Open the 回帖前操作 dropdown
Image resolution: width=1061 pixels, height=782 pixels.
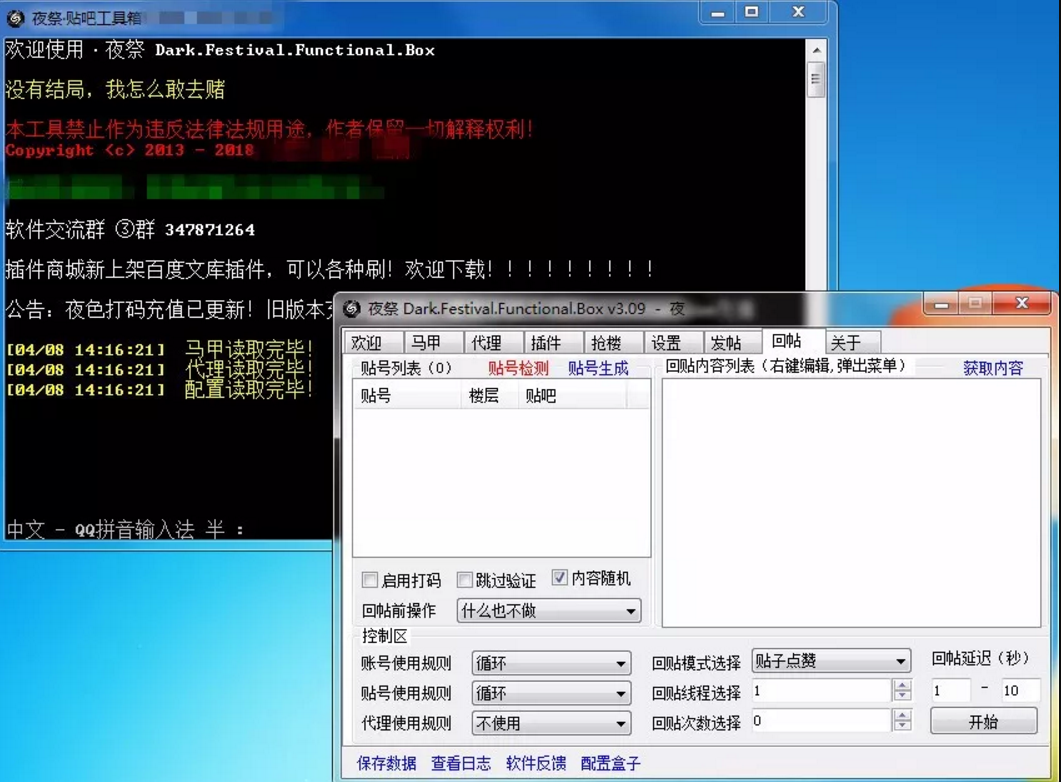tap(549, 611)
